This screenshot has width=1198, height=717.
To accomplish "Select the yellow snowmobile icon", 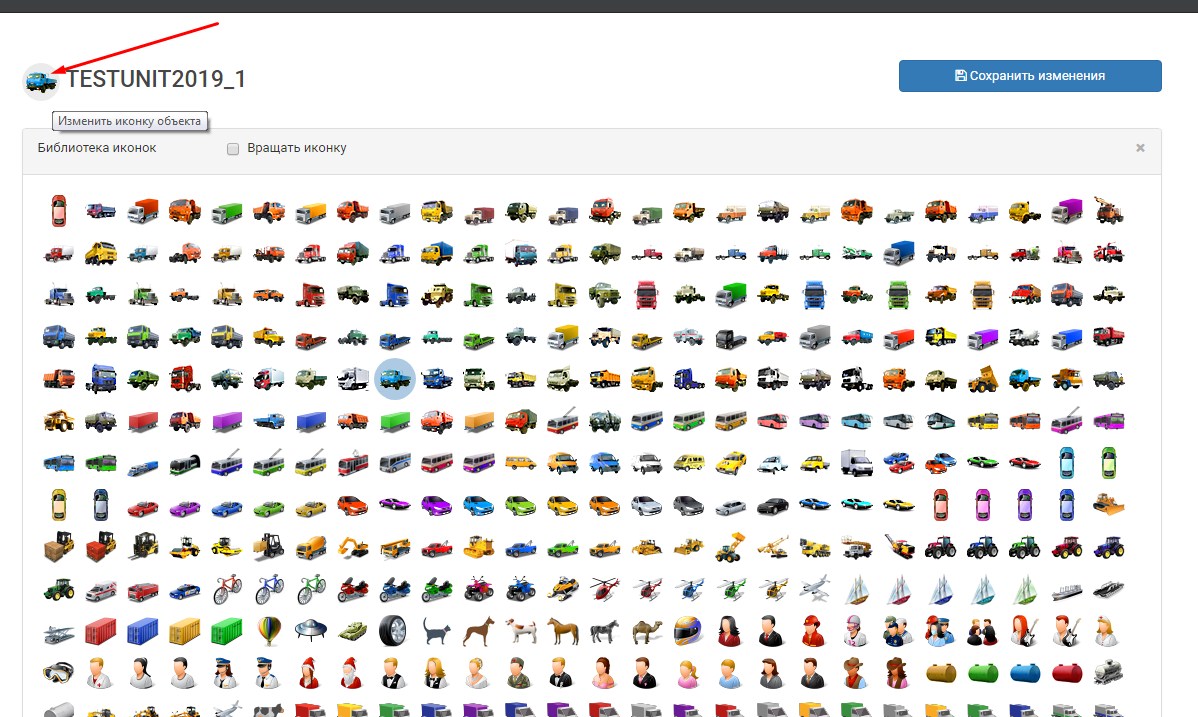I will (x=563, y=588).
